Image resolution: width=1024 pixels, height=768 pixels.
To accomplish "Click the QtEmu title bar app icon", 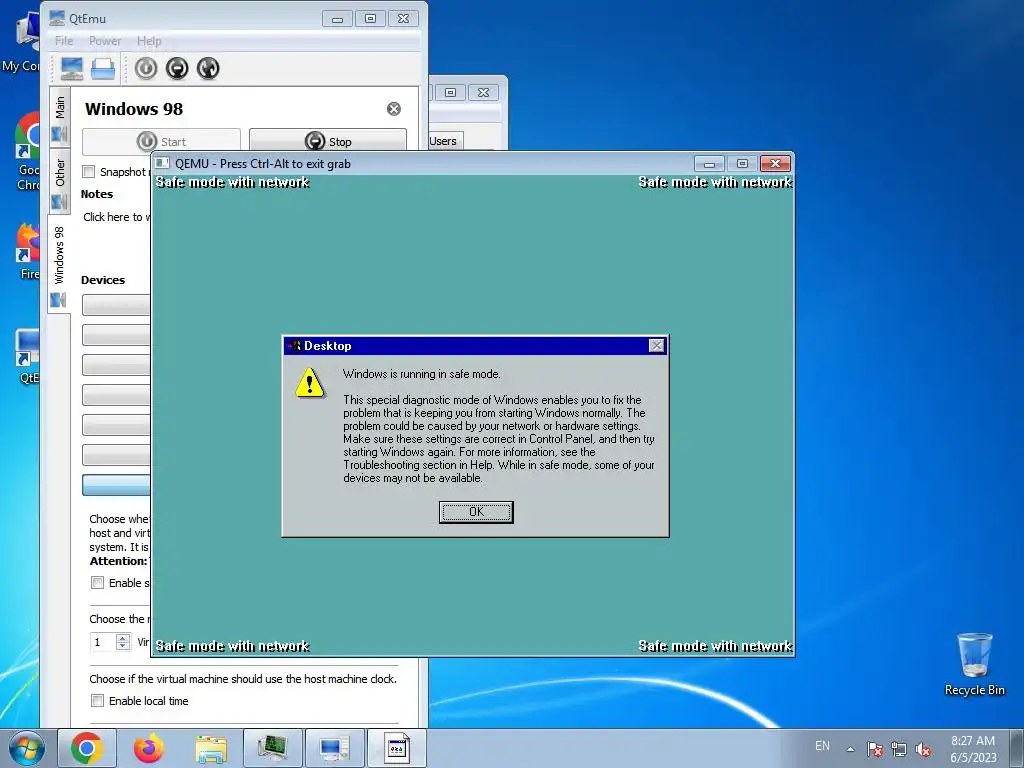I will point(57,18).
